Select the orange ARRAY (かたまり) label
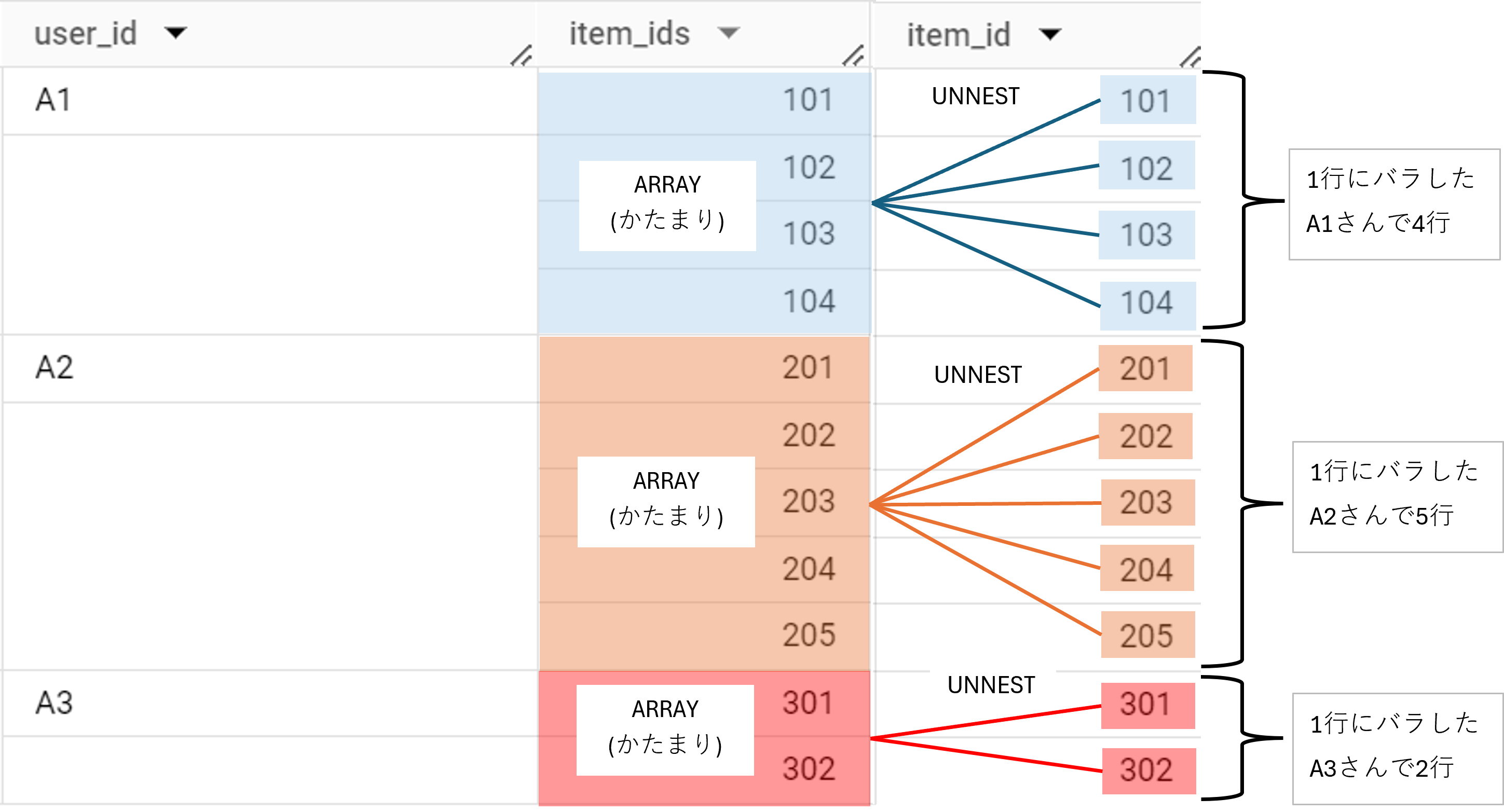This screenshot has width=1504, height=812. tap(667, 501)
